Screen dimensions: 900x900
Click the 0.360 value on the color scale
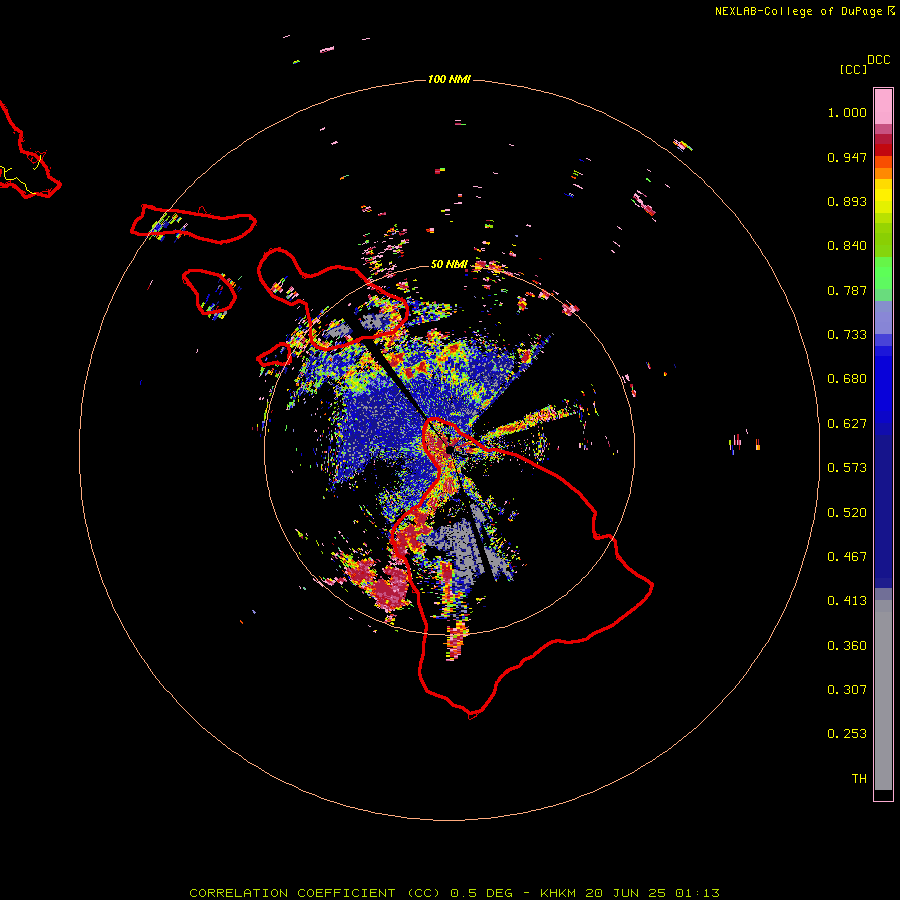pyautogui.click(x=847, y=646)
